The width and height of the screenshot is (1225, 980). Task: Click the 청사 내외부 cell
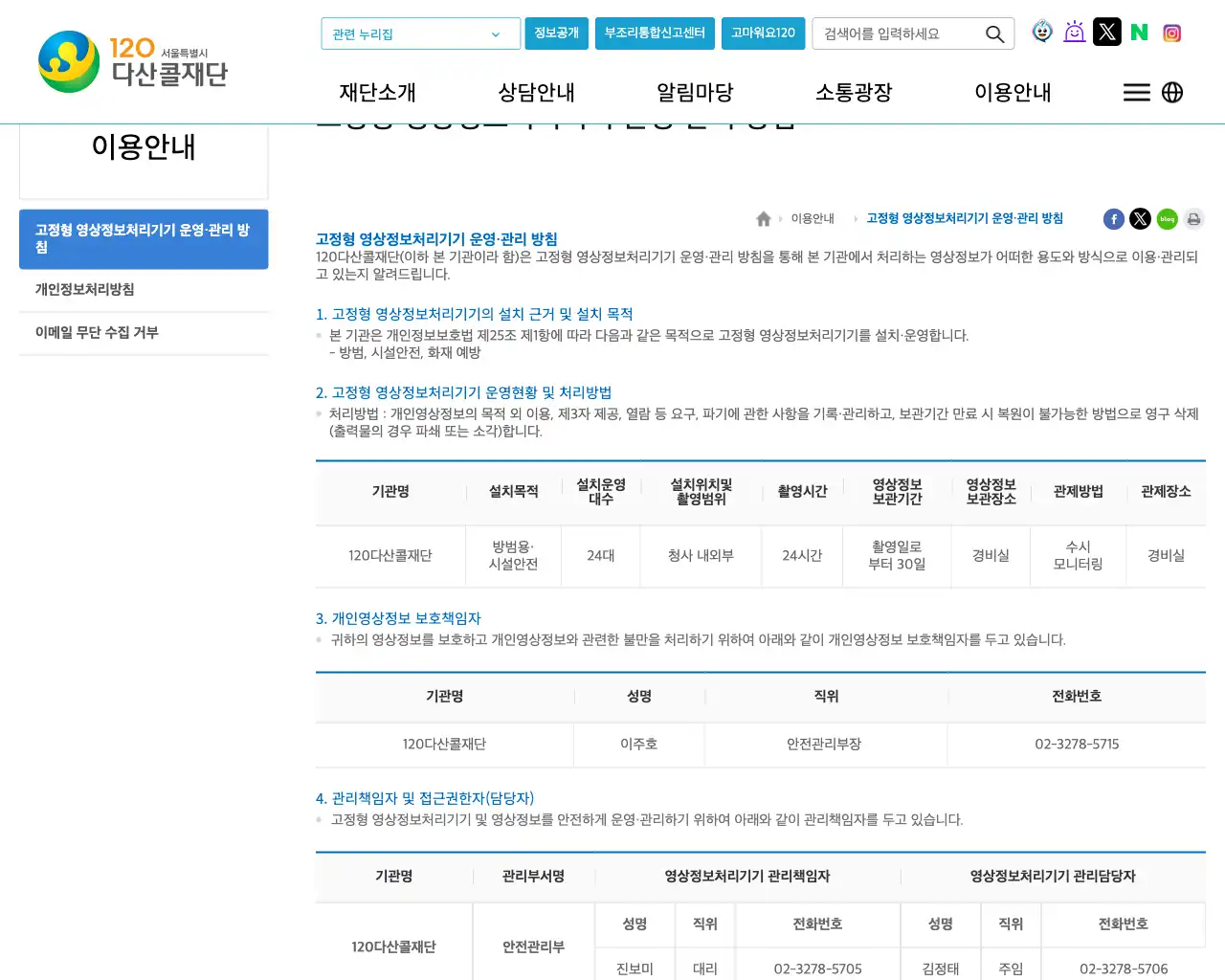coord(701,556)
